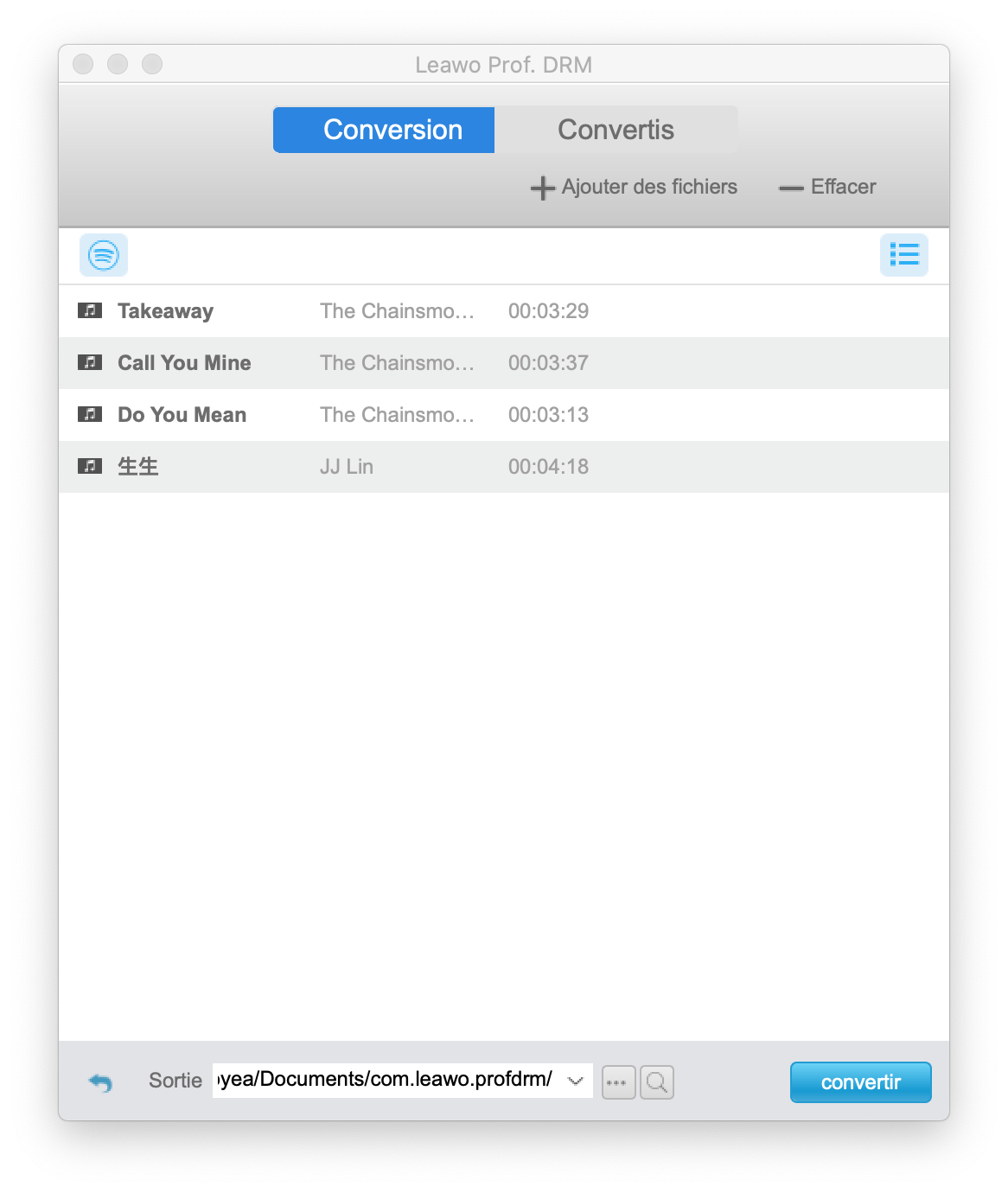Click the JJ Lin artist name
The image size is (1008, 1193).
[347, 467]
